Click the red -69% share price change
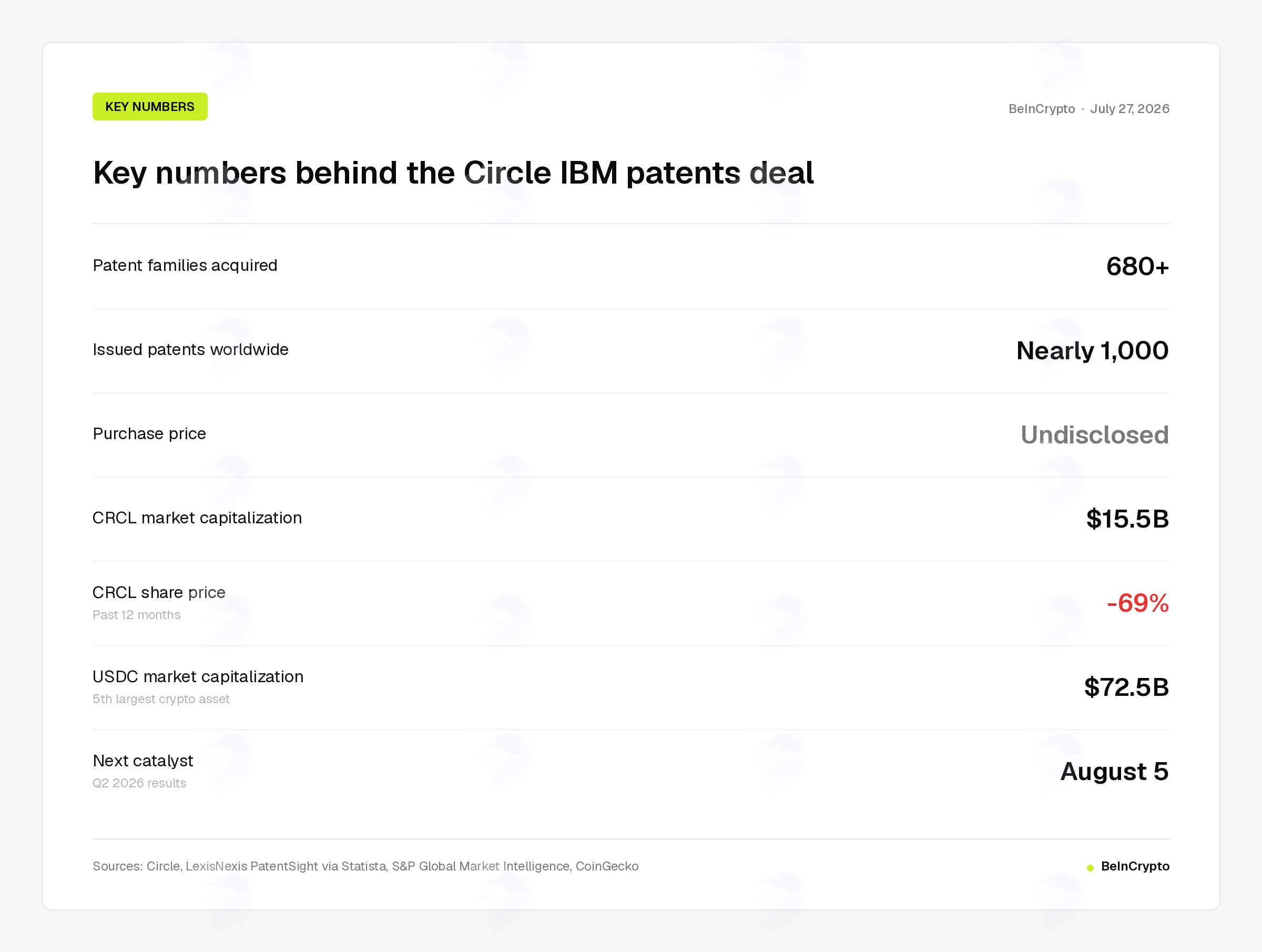This screenshot has width=1262, height=952. pos(1137,603)
